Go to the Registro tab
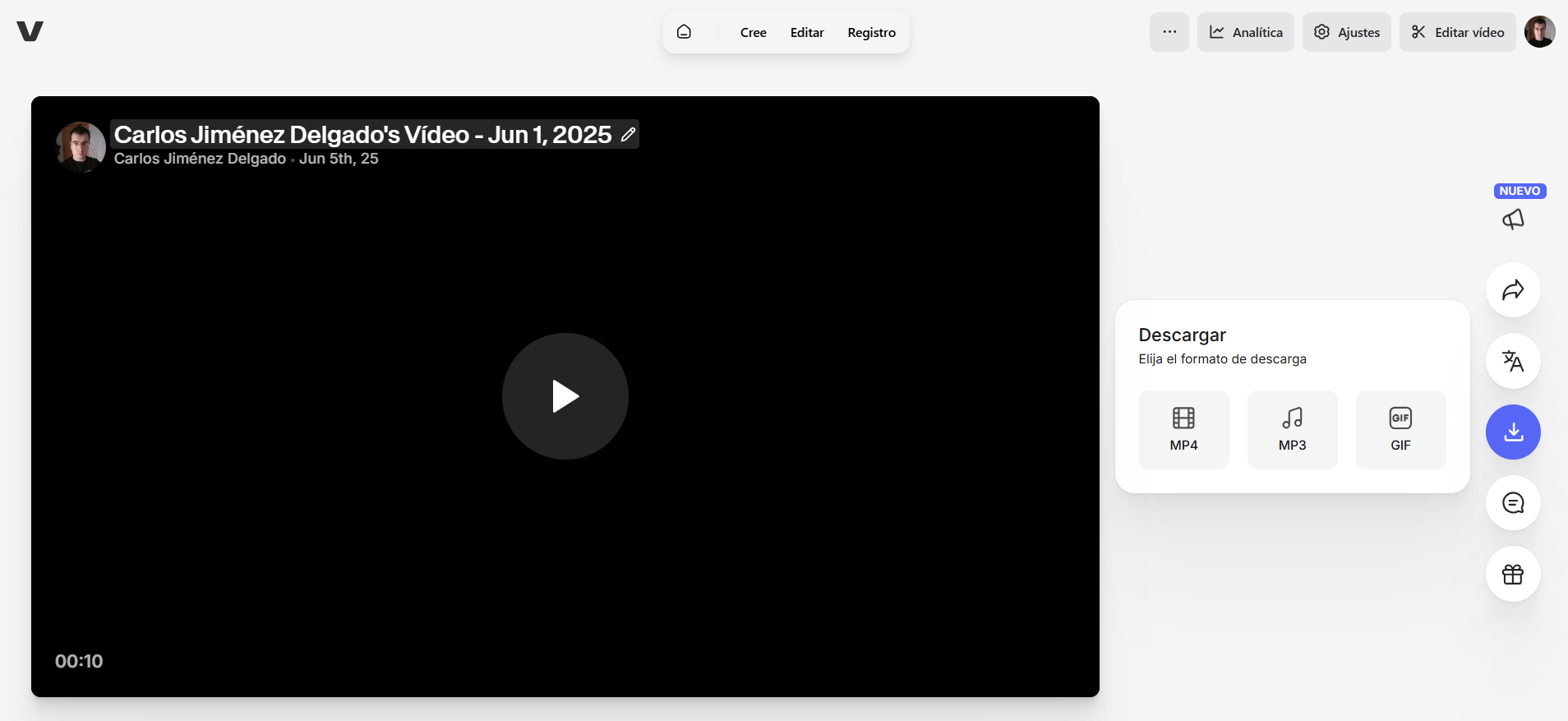Screen dimensions: 1568x721 pyautogui.click(x=871, y=33)
